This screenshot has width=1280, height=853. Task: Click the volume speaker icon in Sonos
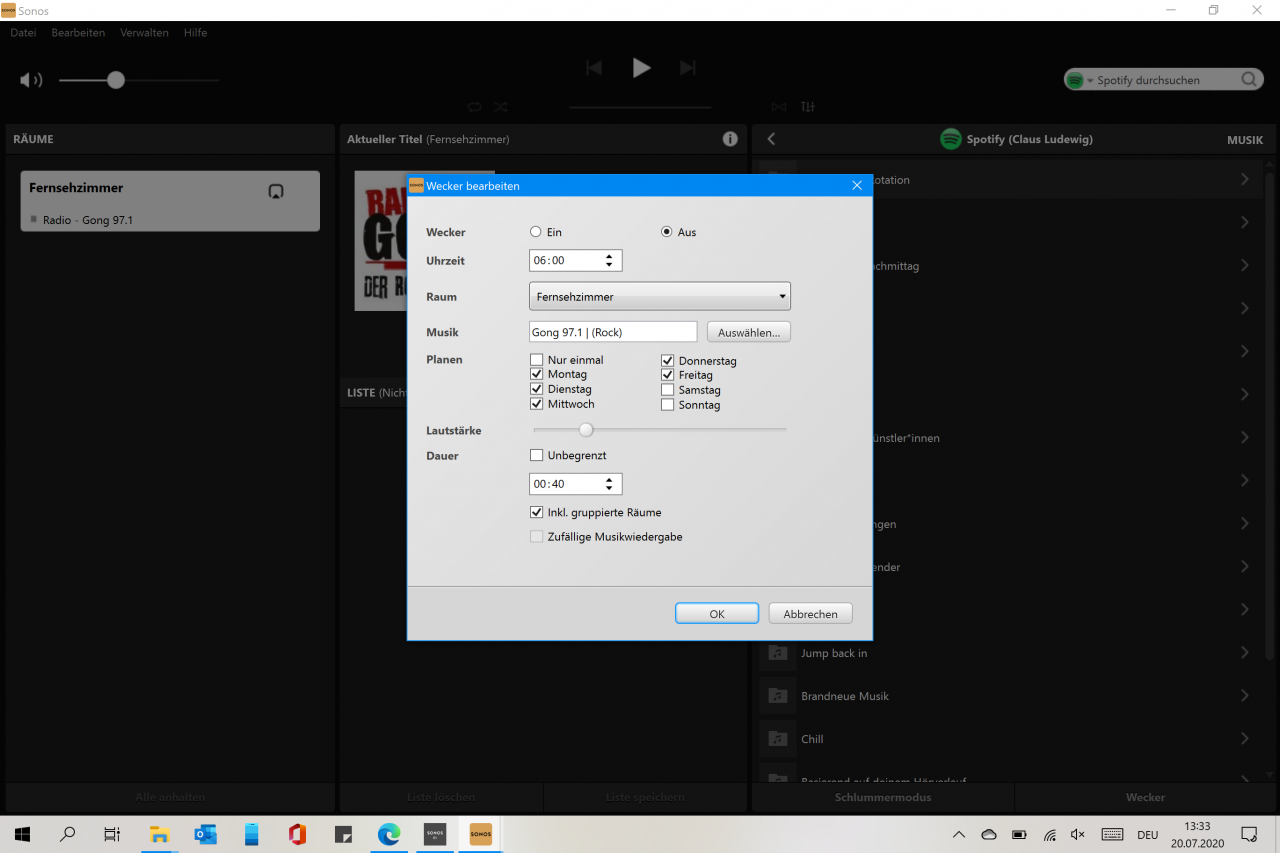[x=31, y=80]
